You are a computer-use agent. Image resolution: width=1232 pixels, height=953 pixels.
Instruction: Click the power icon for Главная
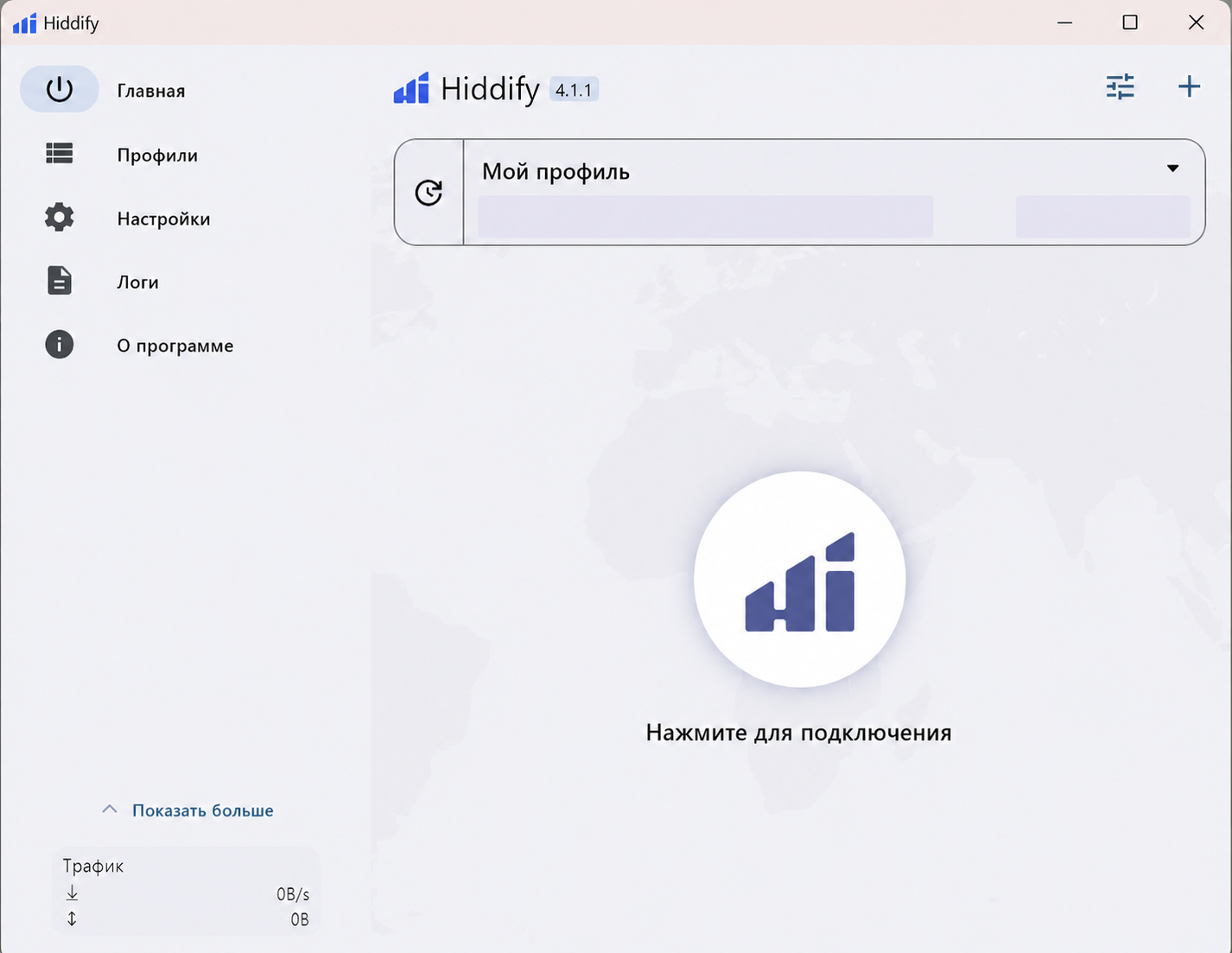pyautogui.click(x=60, y=89)
